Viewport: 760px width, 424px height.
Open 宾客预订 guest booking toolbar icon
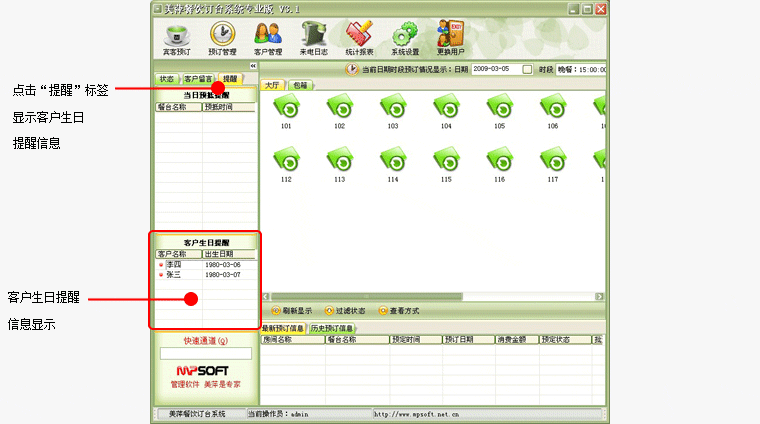click(176, 35)
